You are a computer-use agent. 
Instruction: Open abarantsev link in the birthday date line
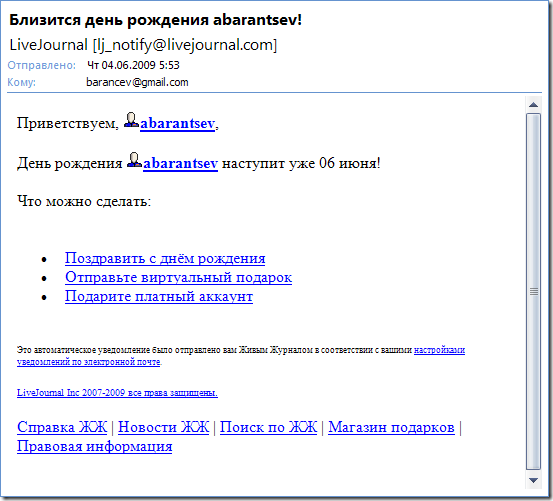pos(180,163)
